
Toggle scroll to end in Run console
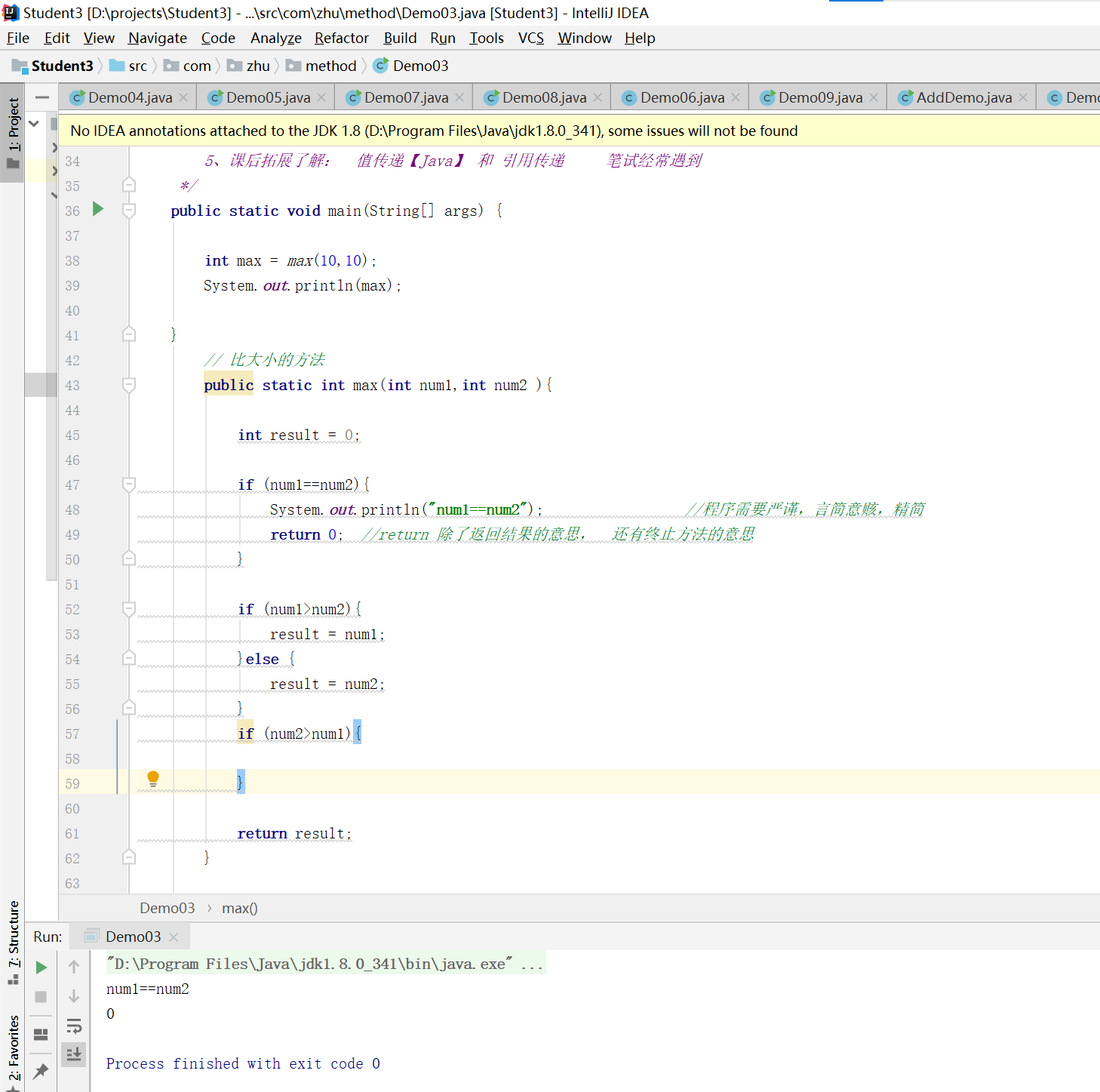click(74, 1054)
